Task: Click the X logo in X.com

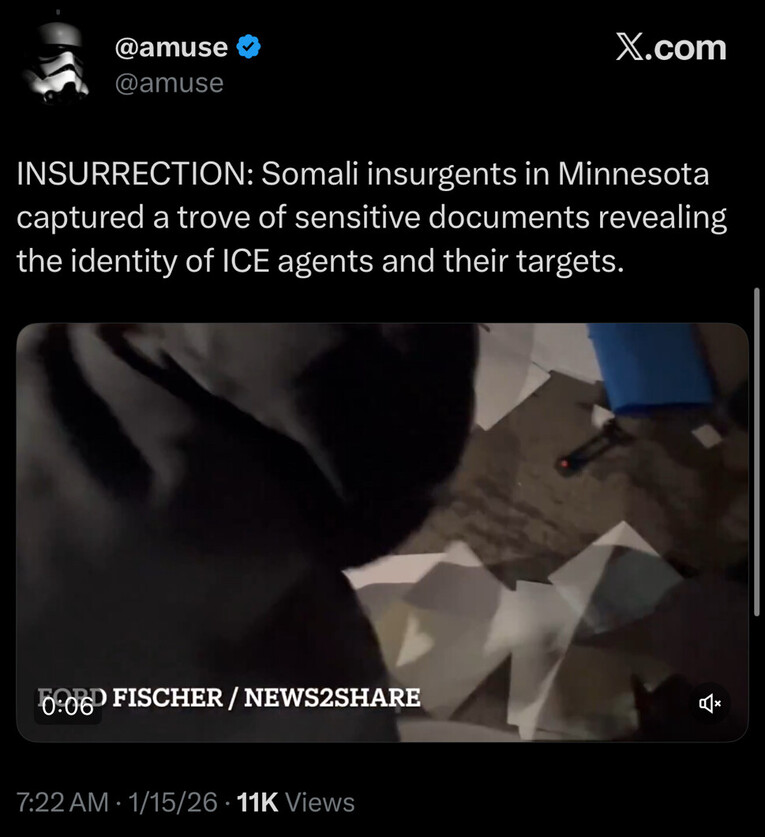Action: [629, 48]
